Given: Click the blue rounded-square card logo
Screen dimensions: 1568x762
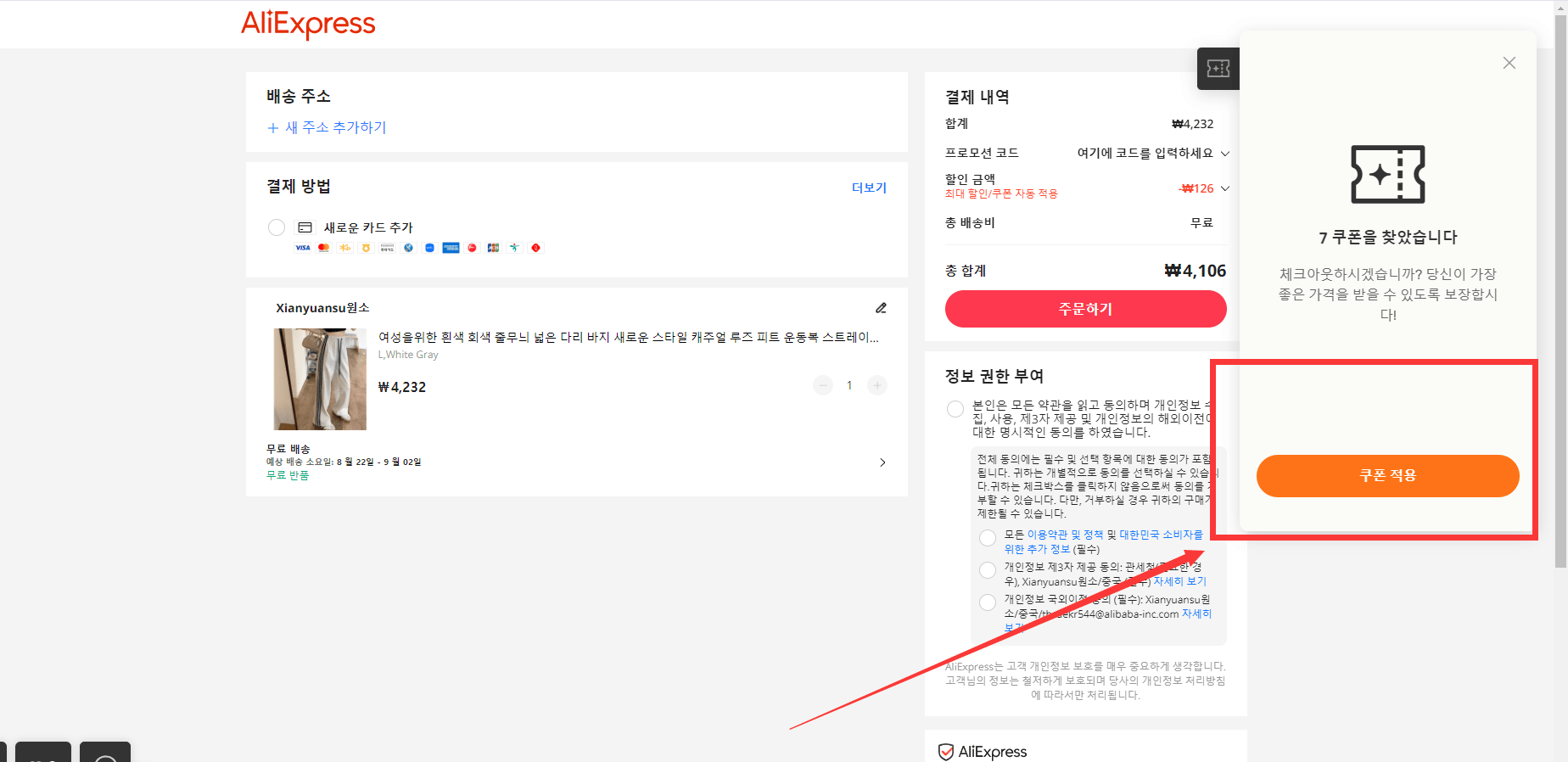Looking at the screenshot, I should pyautogui.click(x=429, y=248).
